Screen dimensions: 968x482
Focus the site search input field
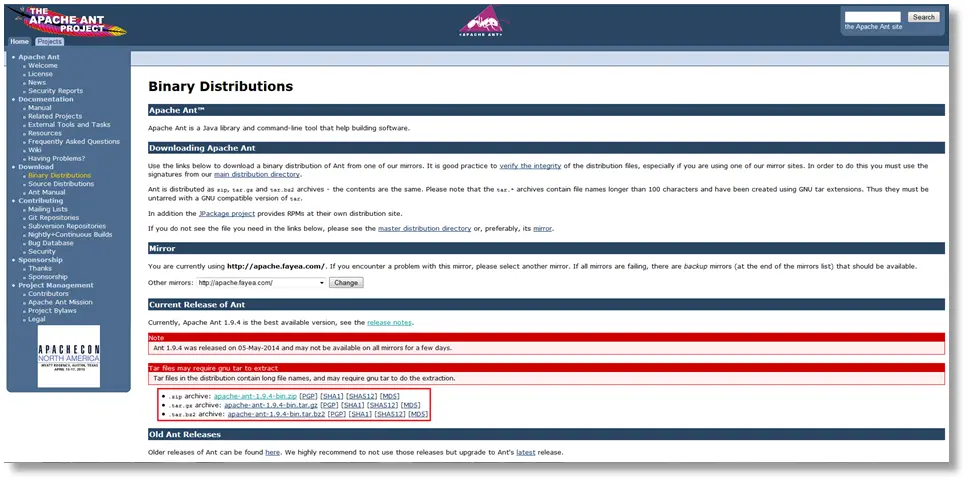tap(872, 17)
